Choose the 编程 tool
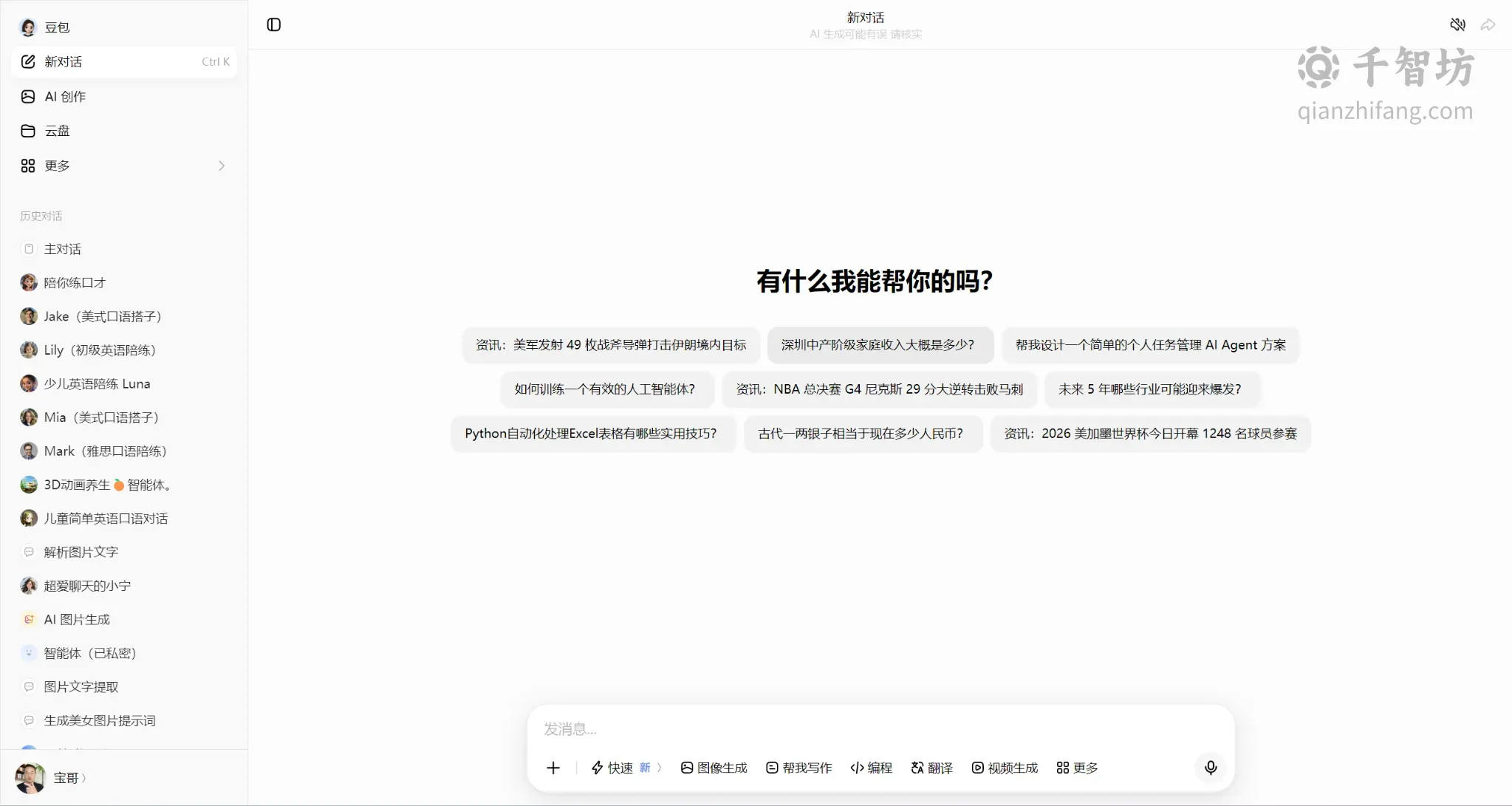This screenshot has width=1512, height=806. [872, 768]
